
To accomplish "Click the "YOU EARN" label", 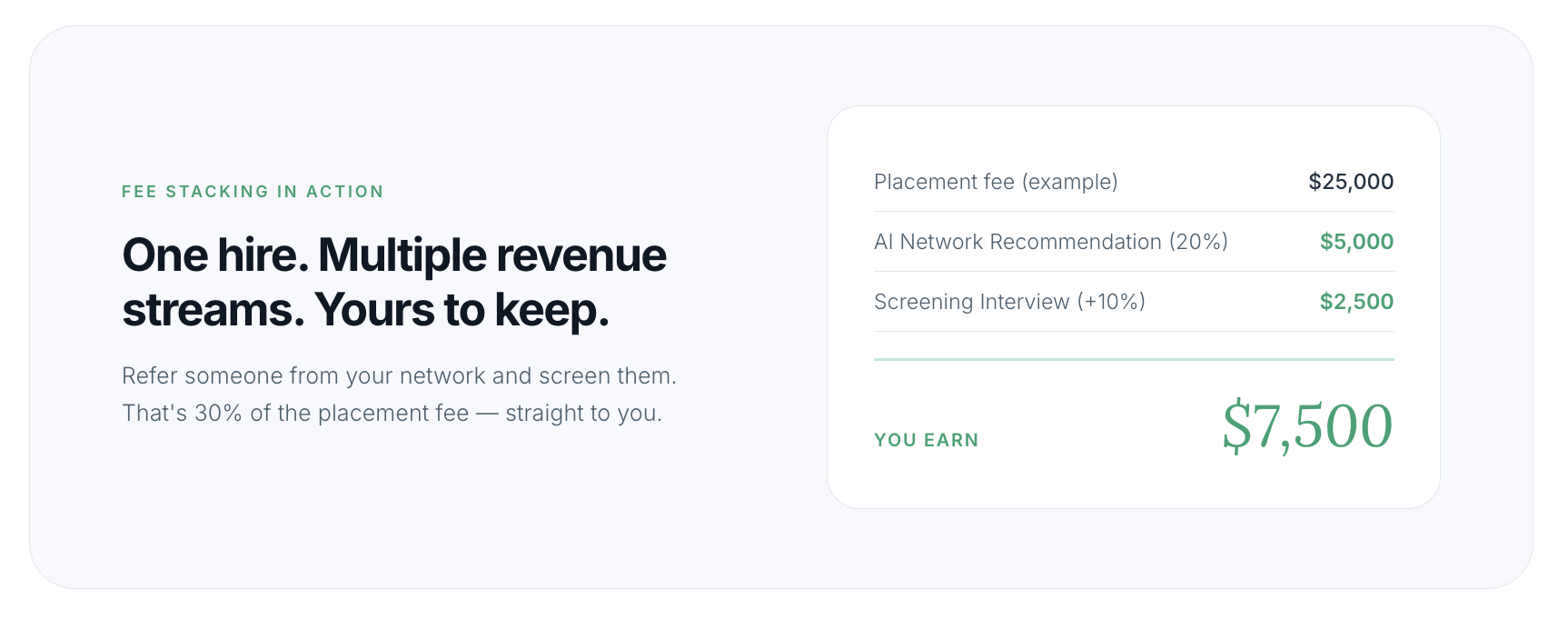I will point(926,440).
